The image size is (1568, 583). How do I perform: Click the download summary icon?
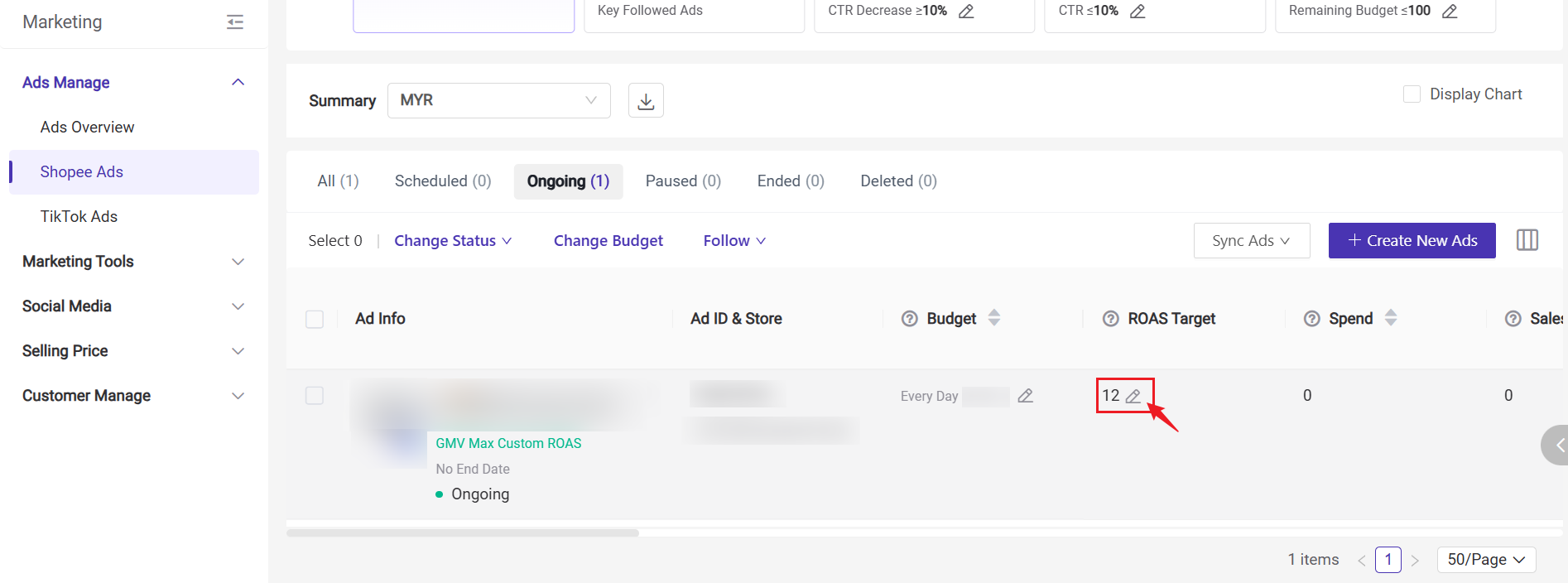pos(646,101)
